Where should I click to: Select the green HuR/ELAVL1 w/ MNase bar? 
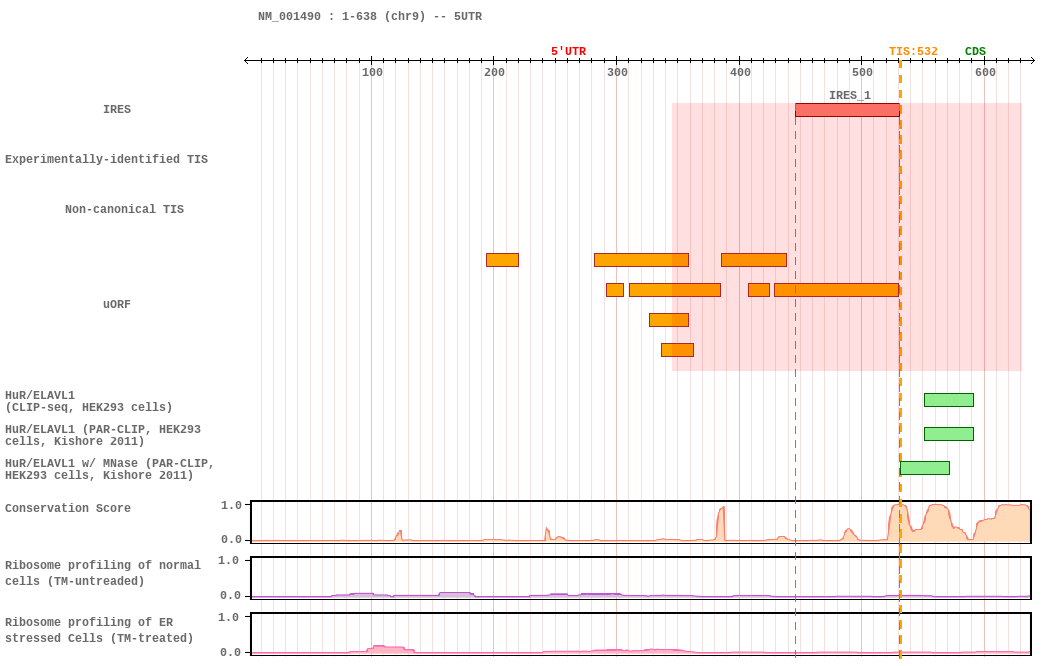click(924, 468)
